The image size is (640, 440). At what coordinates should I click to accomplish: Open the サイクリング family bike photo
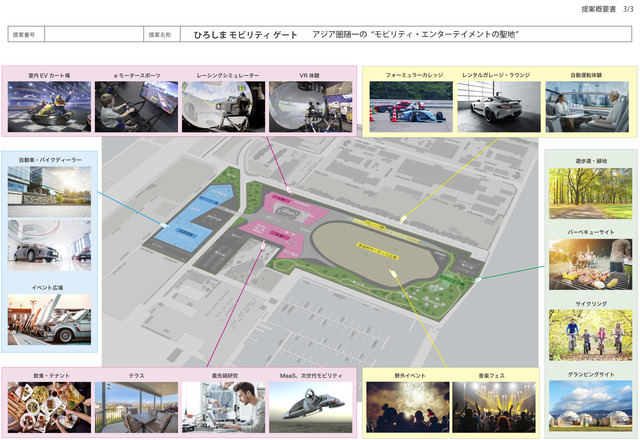coord(590,335)
